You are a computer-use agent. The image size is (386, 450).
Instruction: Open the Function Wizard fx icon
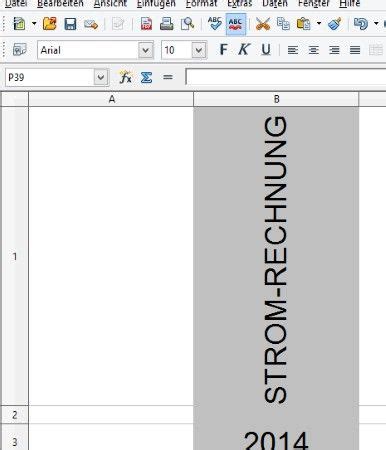pos(125,77)
